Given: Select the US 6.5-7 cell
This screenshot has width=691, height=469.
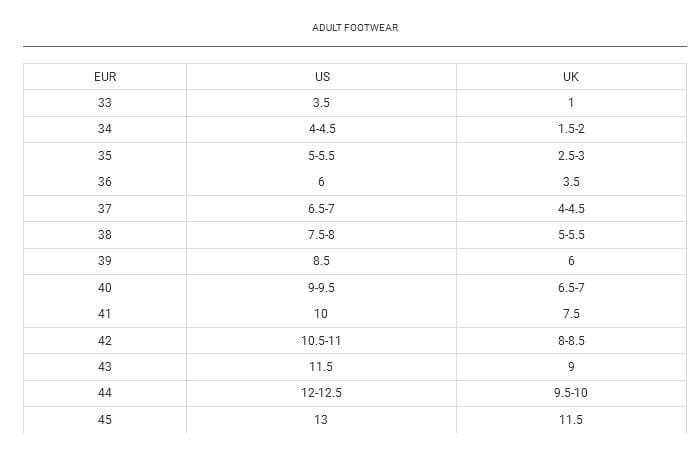Looking at the screenshot, I should pyautogui.click(x=321, y=209).
